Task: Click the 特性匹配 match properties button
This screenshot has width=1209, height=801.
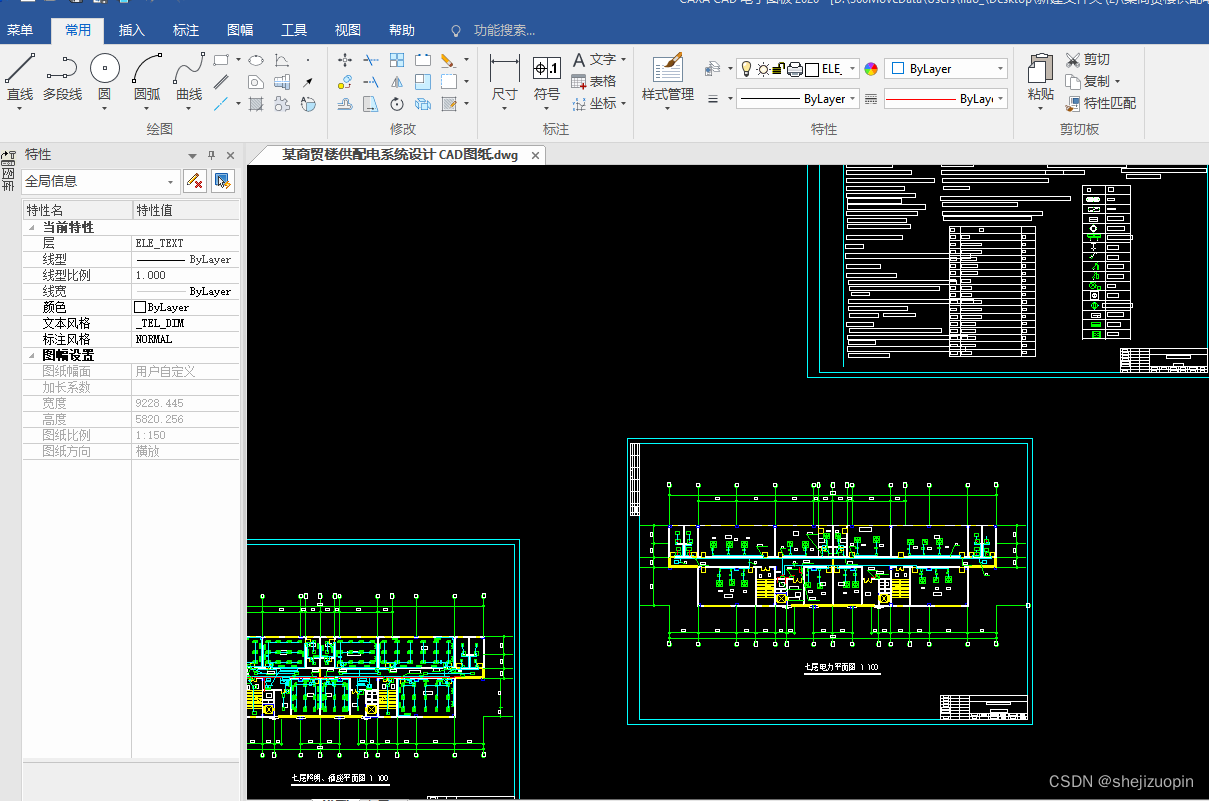Action: [1101, 103]
